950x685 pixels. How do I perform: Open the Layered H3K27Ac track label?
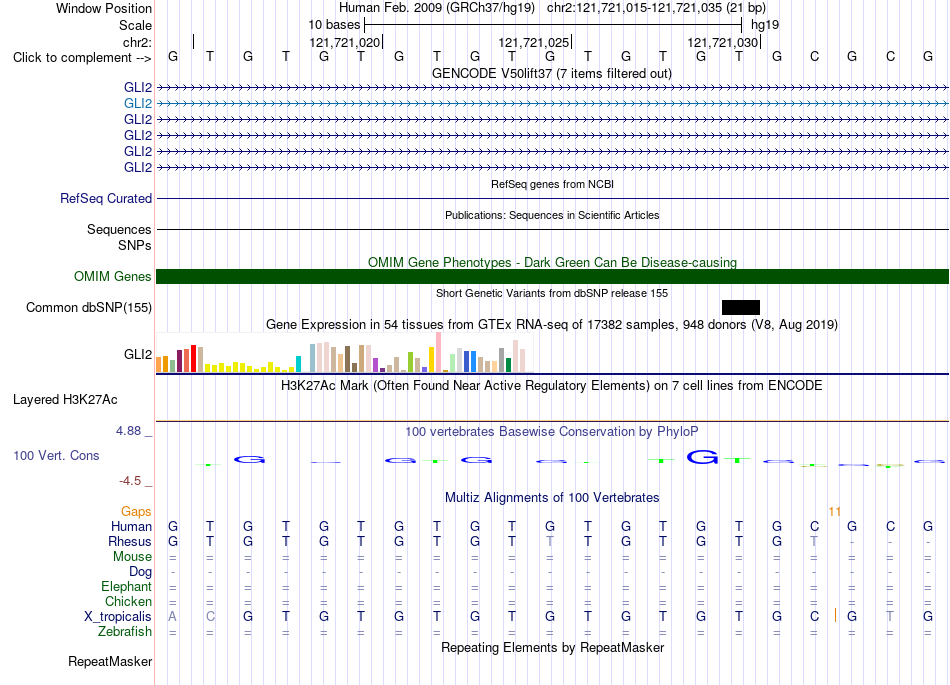[x=65, y=400]
